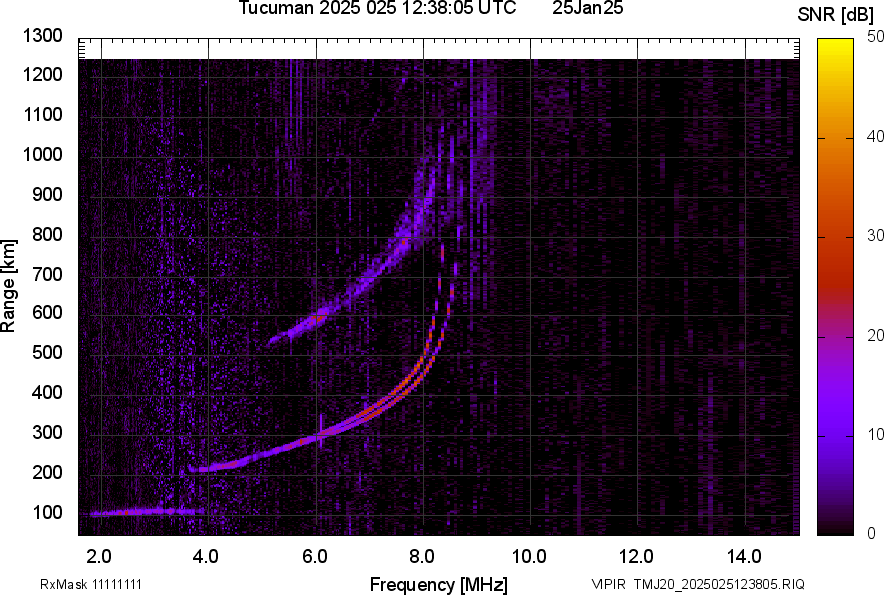Click the frequency tick label '6.0'
Image resolution: width=884 pixels, height=595 pixels.
315,556
